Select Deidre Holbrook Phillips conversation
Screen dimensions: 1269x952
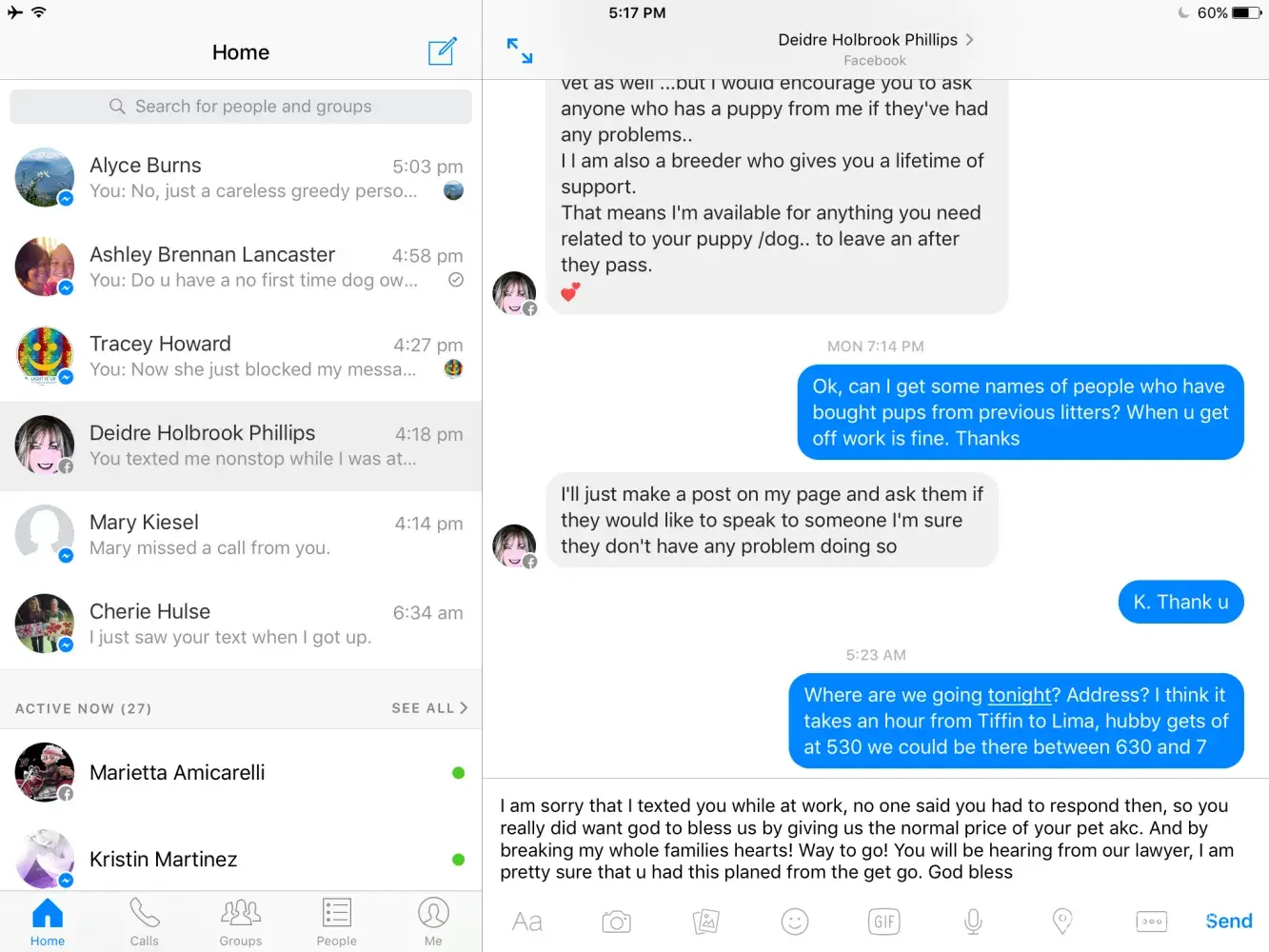tap(241, 446)
